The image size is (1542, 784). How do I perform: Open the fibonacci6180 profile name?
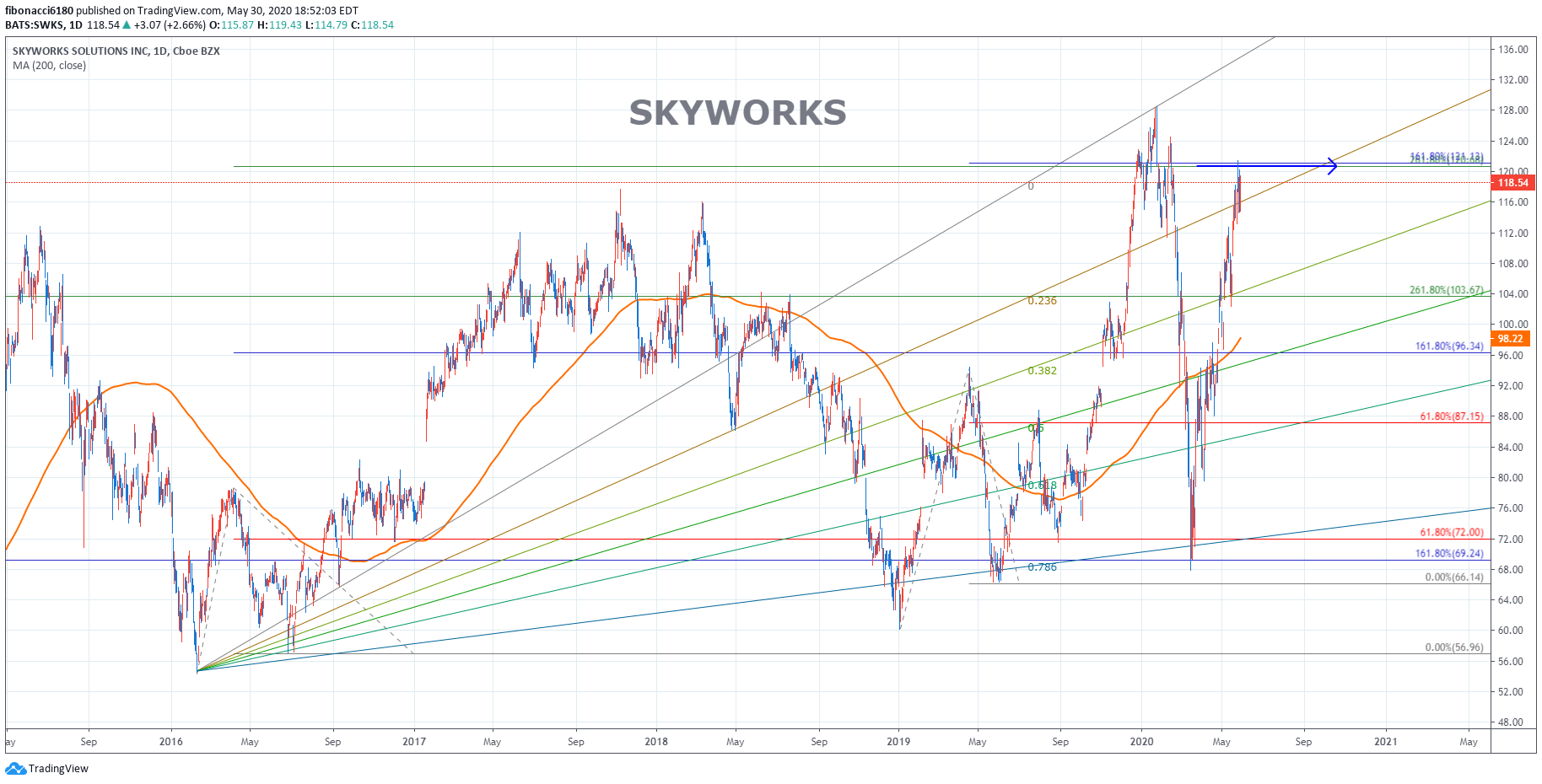38,10
